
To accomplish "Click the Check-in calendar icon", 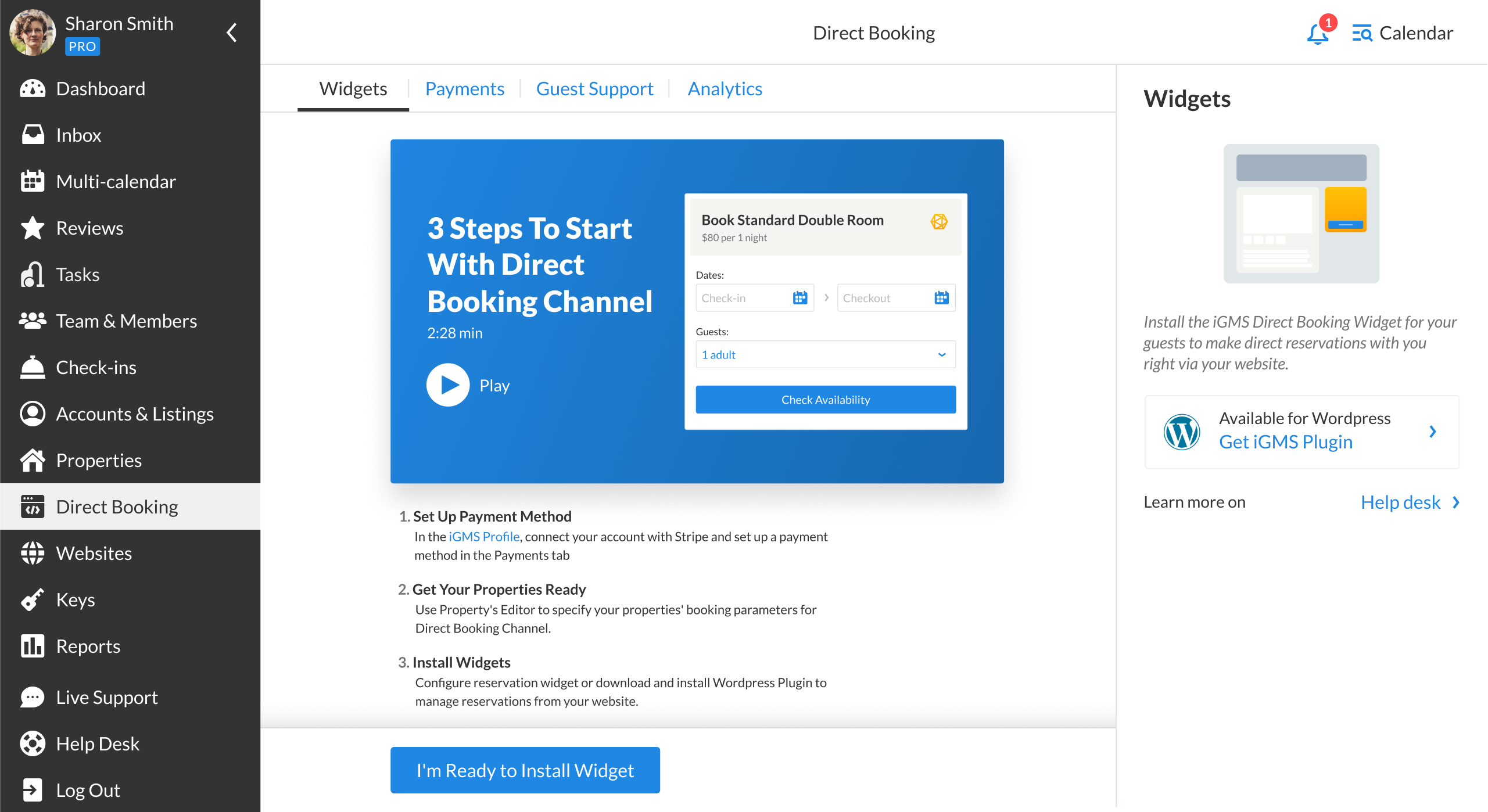I will 799,298.
